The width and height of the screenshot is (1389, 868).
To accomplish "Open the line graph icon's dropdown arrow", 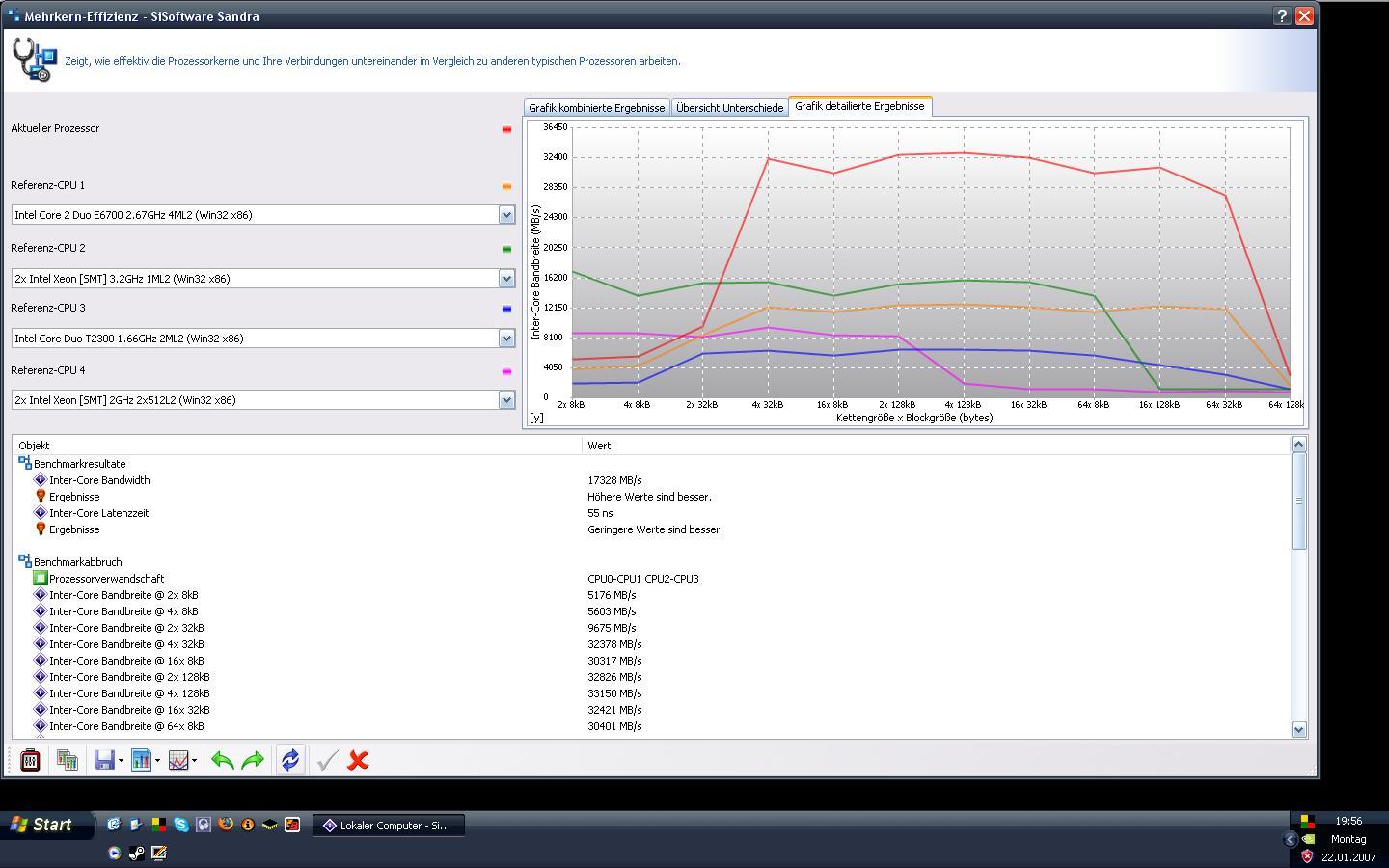I will [x=195, y=761].
